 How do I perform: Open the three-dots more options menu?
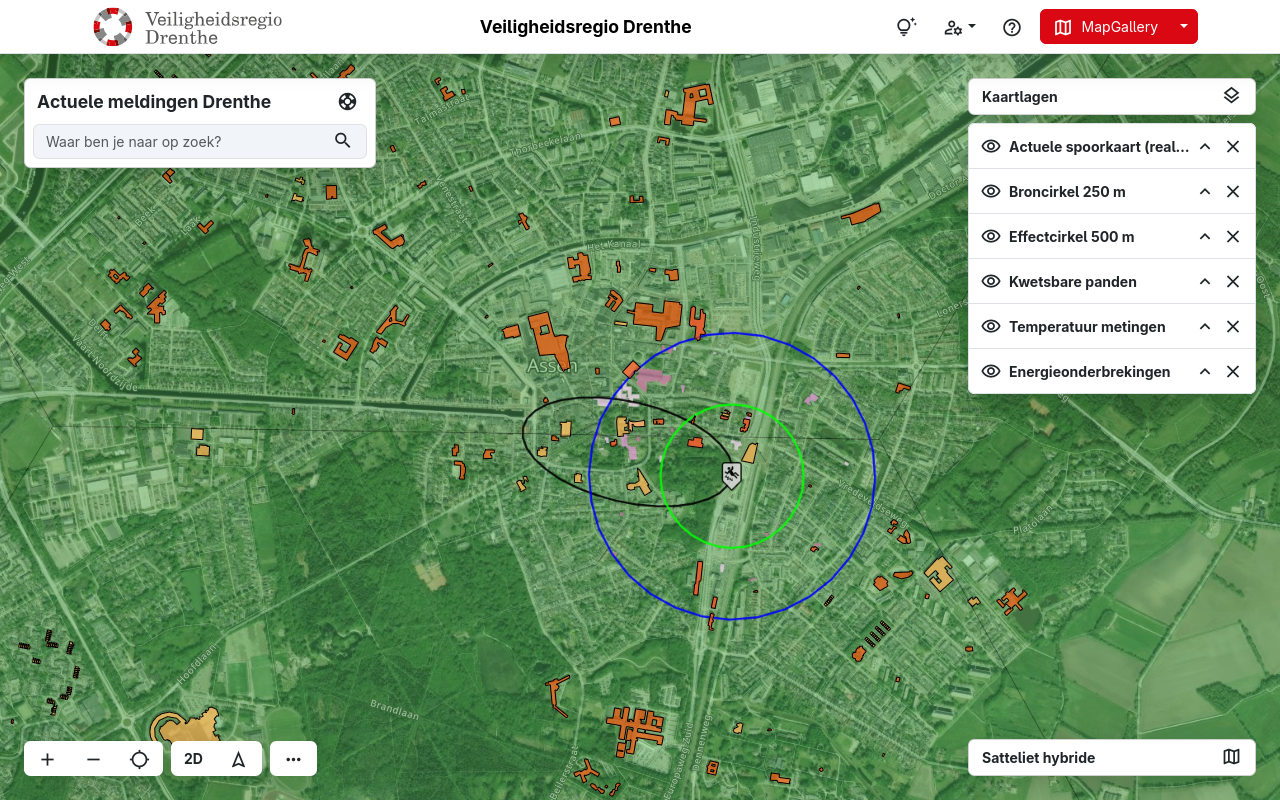click(293, 759)
